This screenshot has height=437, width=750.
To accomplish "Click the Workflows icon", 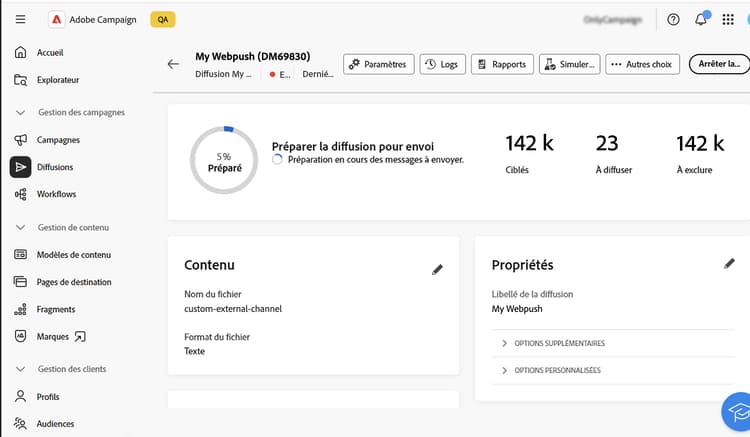I will [21, 194].
